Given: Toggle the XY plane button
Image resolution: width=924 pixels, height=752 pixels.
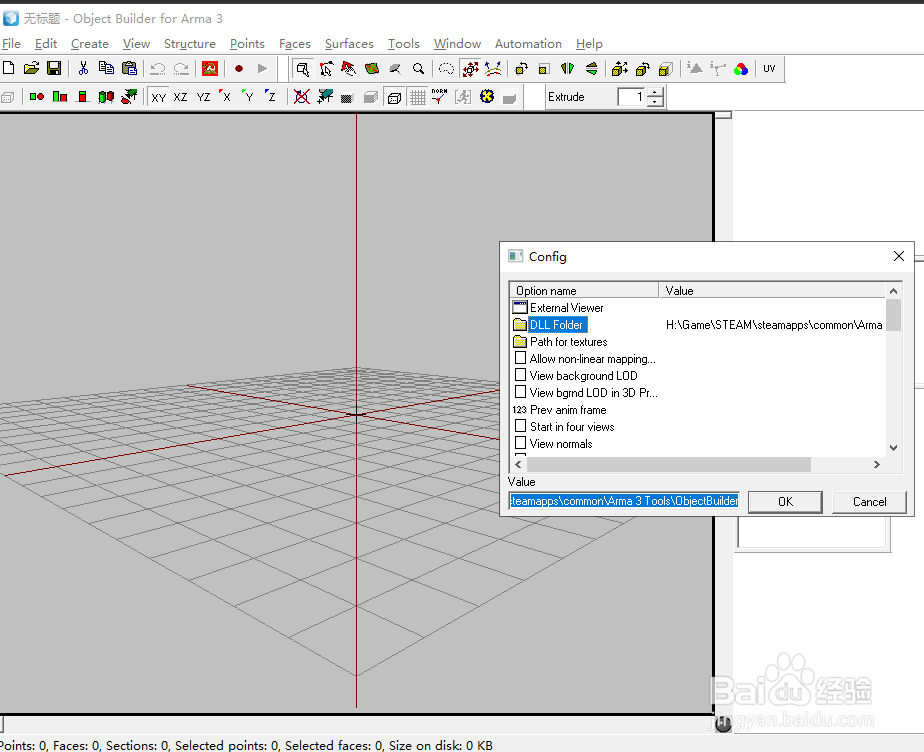Looking at the screenshot, I should point(158,97).
